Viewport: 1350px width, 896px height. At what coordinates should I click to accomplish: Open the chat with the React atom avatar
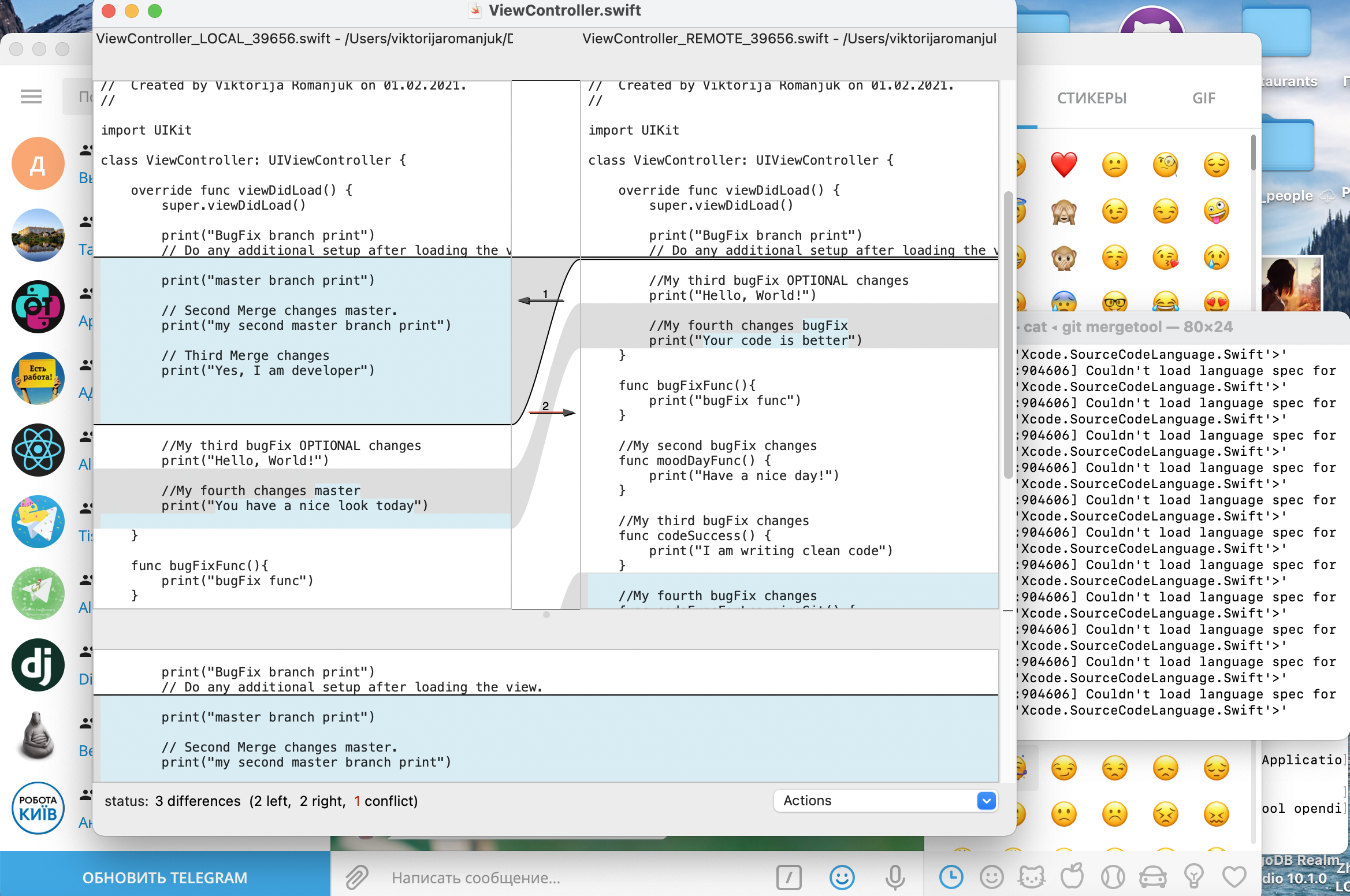click(38, 450)
